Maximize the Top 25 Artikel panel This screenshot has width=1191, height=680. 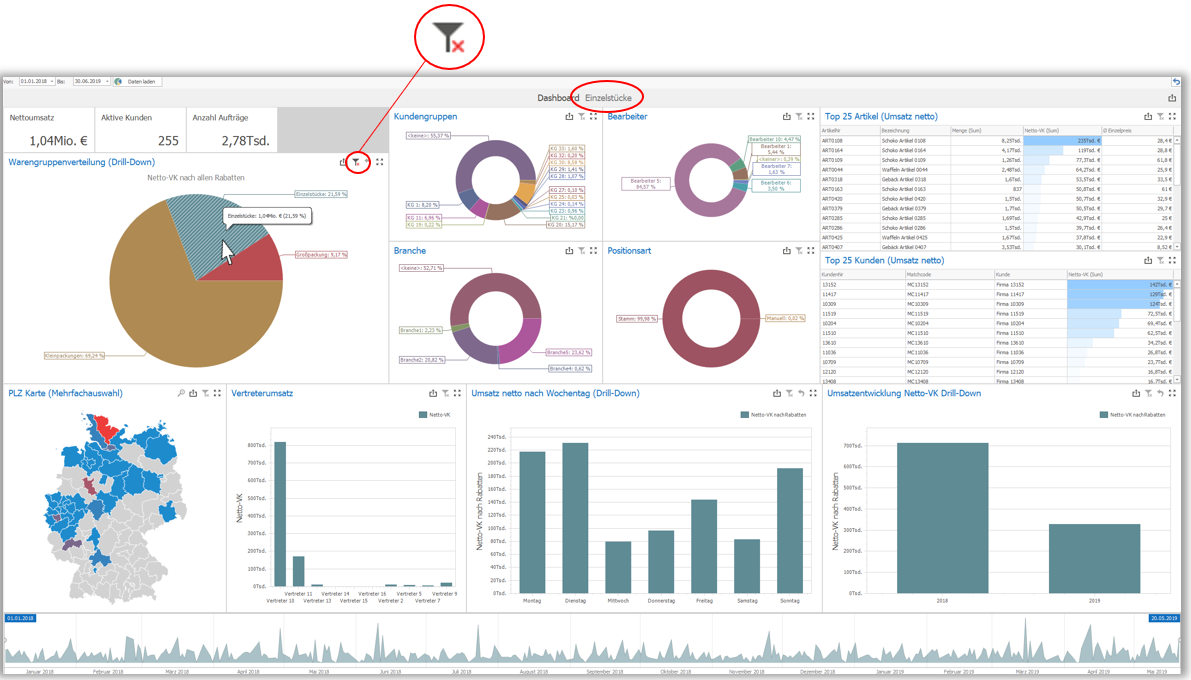coord(1172,116)
